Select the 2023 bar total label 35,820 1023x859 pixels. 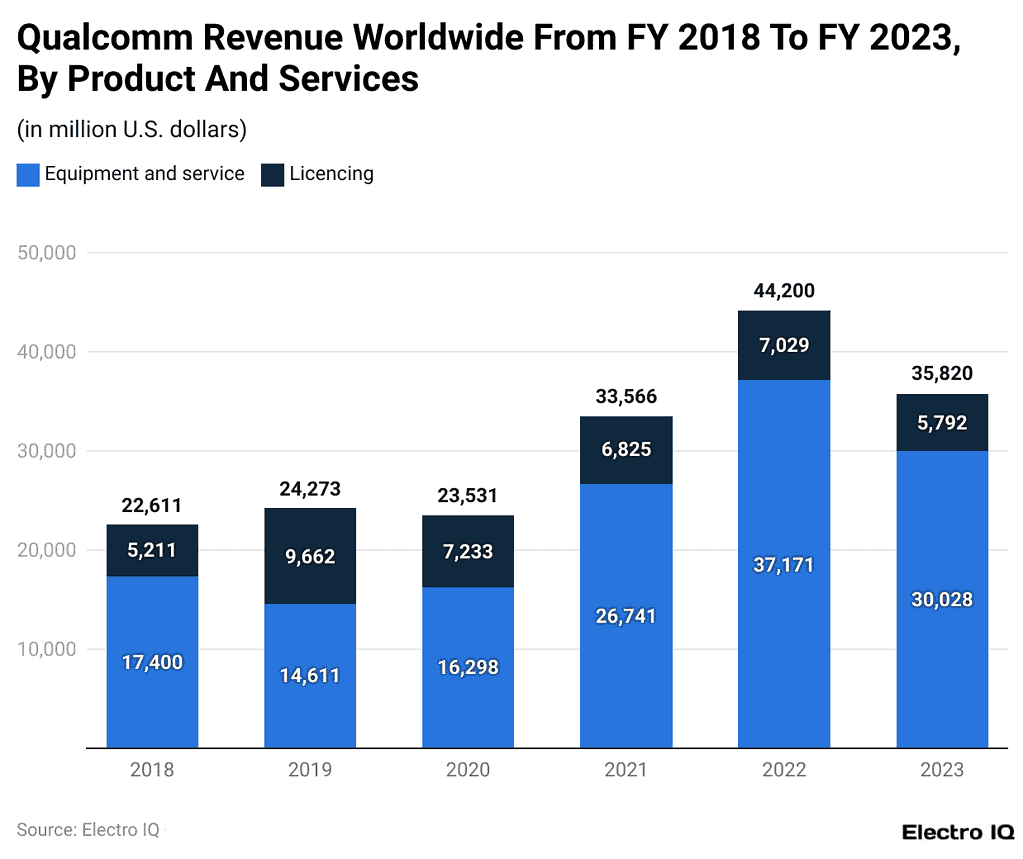942,373
